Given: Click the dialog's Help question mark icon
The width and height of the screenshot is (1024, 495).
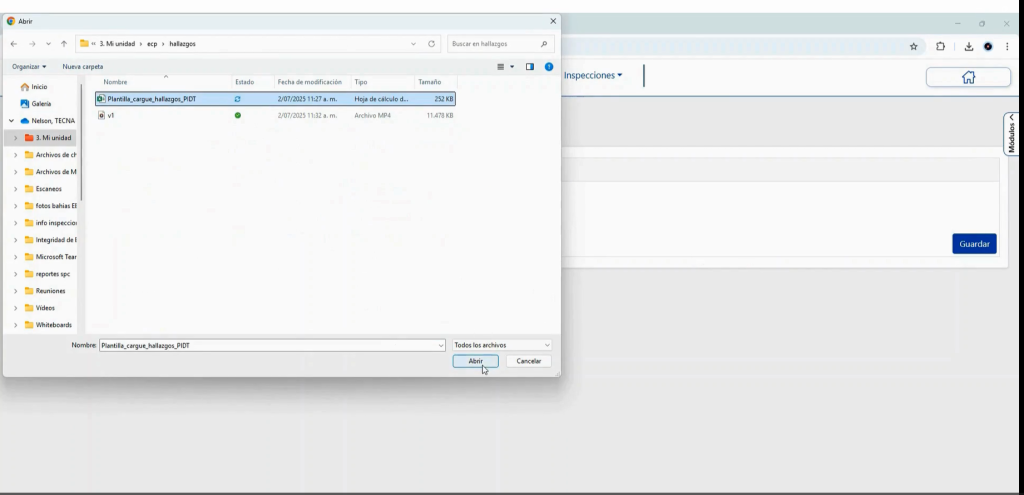Looking at the screenshot, I should [549, 66].
